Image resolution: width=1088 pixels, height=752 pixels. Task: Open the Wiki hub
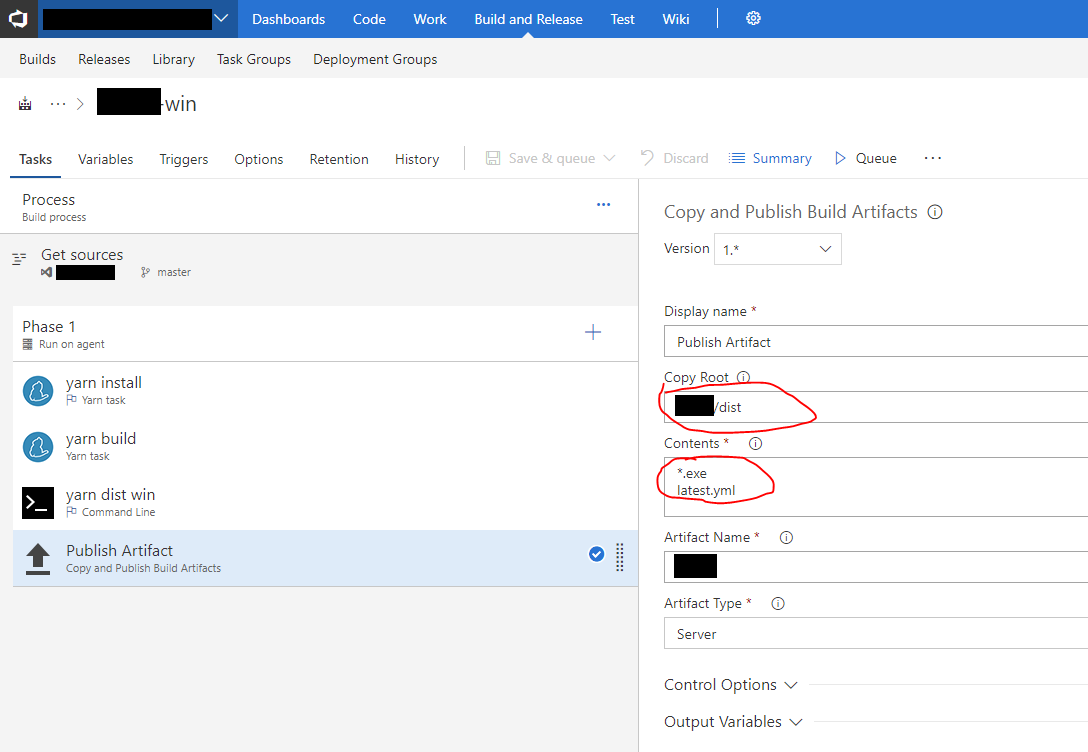pyautogui.click(x=675, y=19)
